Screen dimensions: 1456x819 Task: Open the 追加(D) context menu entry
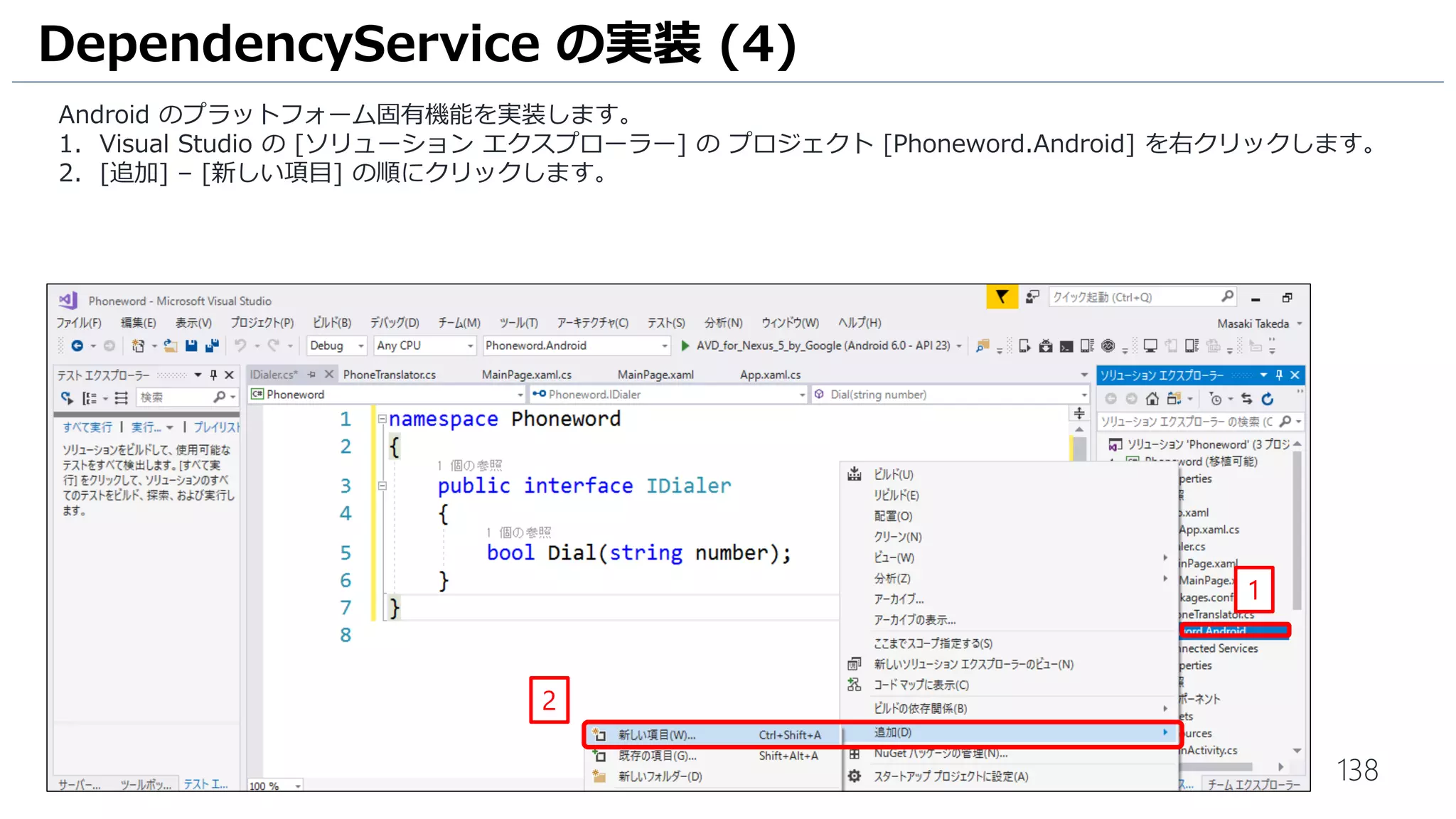[1010, 732]
